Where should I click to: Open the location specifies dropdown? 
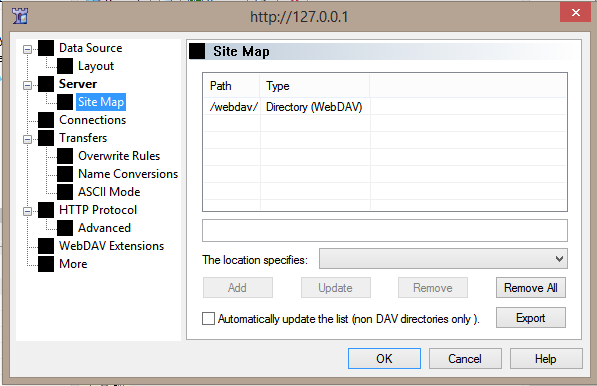(443, 259)
